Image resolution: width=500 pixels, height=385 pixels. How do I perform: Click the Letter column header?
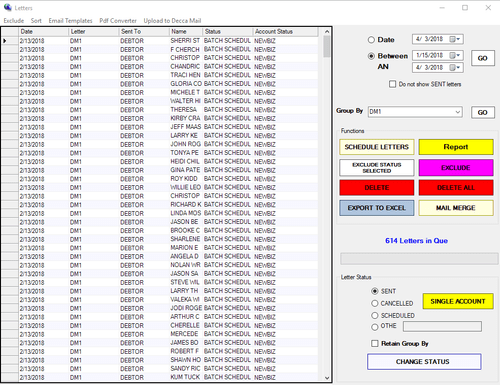pyautogui.click(x=94, y=32)
